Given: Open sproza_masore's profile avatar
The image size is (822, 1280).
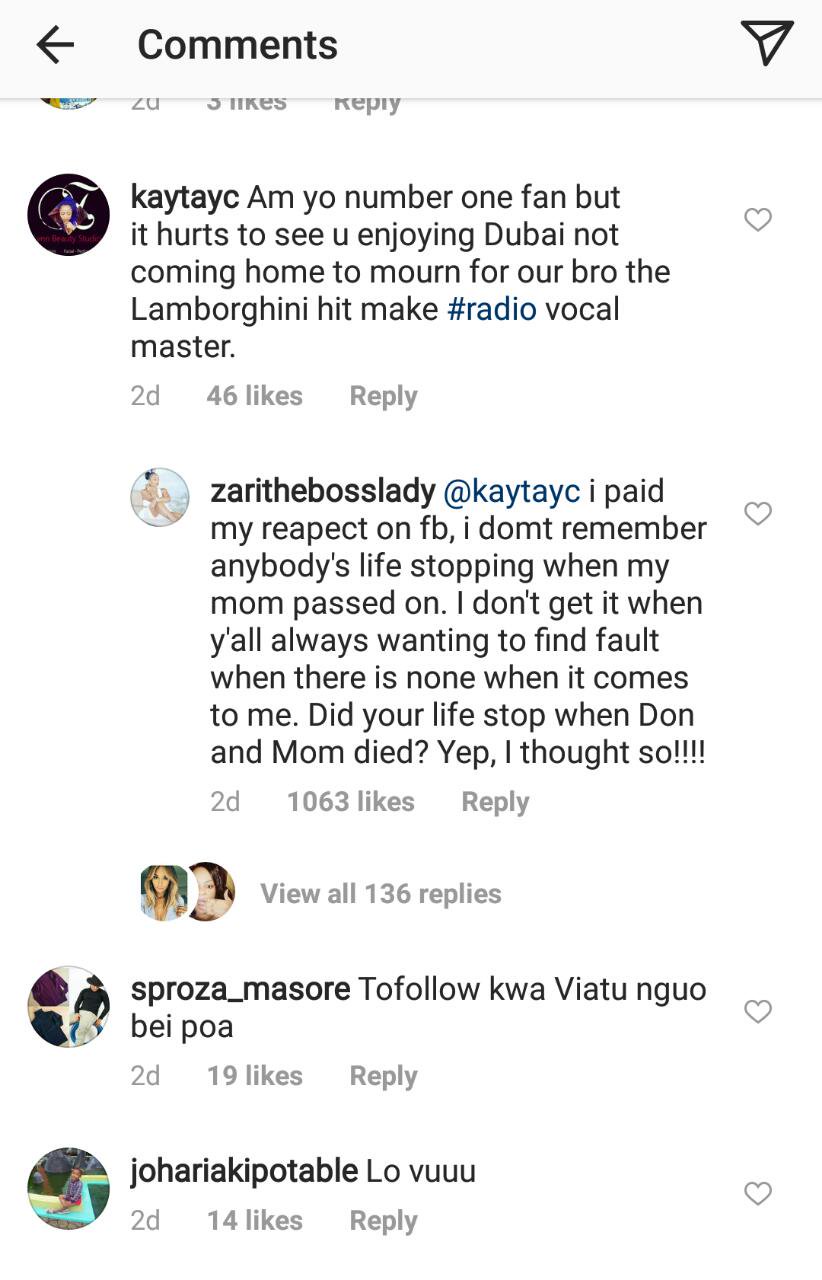Looking at the screenshot, I should click(68, 1006).
